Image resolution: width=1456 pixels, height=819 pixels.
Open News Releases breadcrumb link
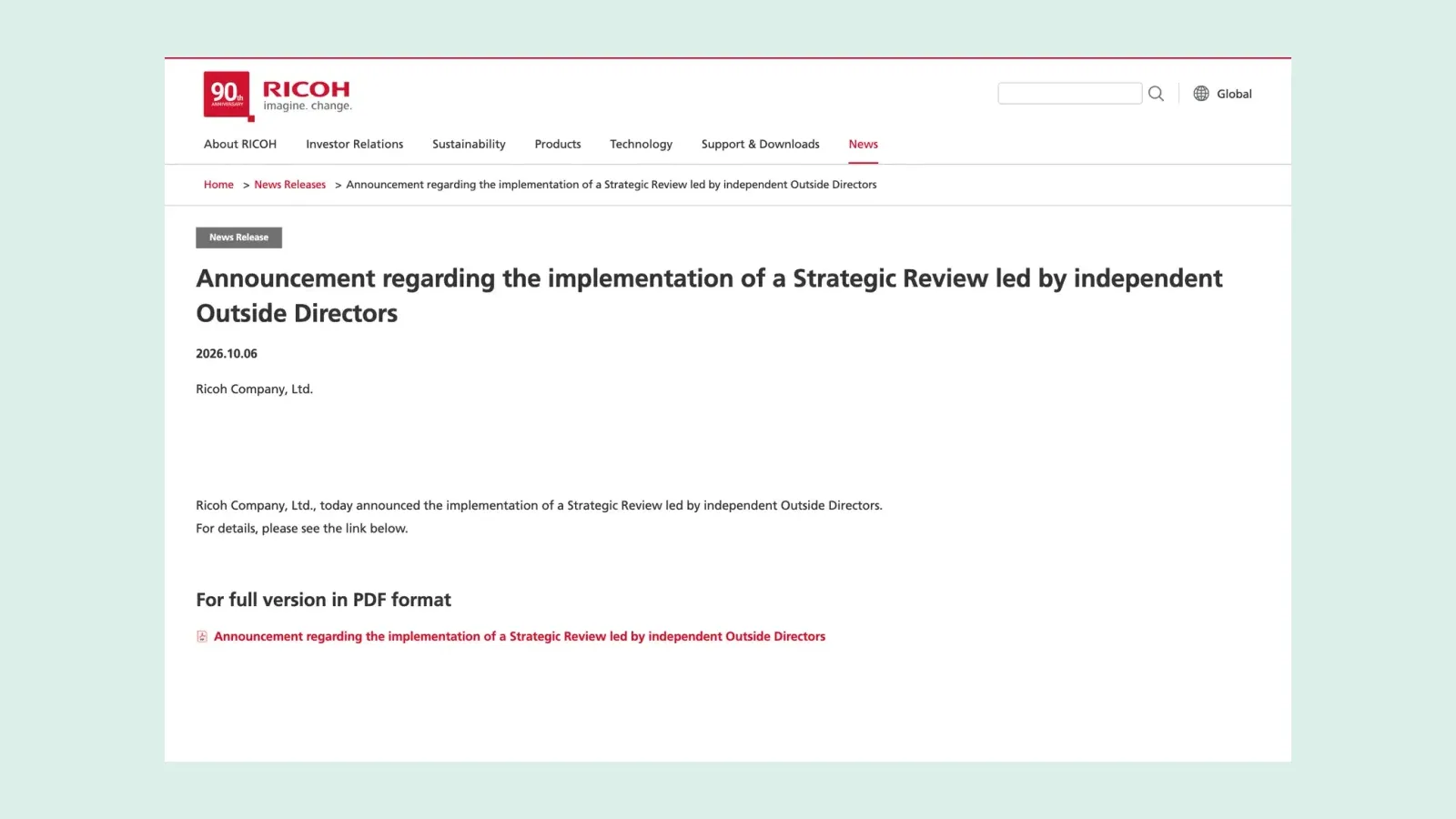(289, 185)
